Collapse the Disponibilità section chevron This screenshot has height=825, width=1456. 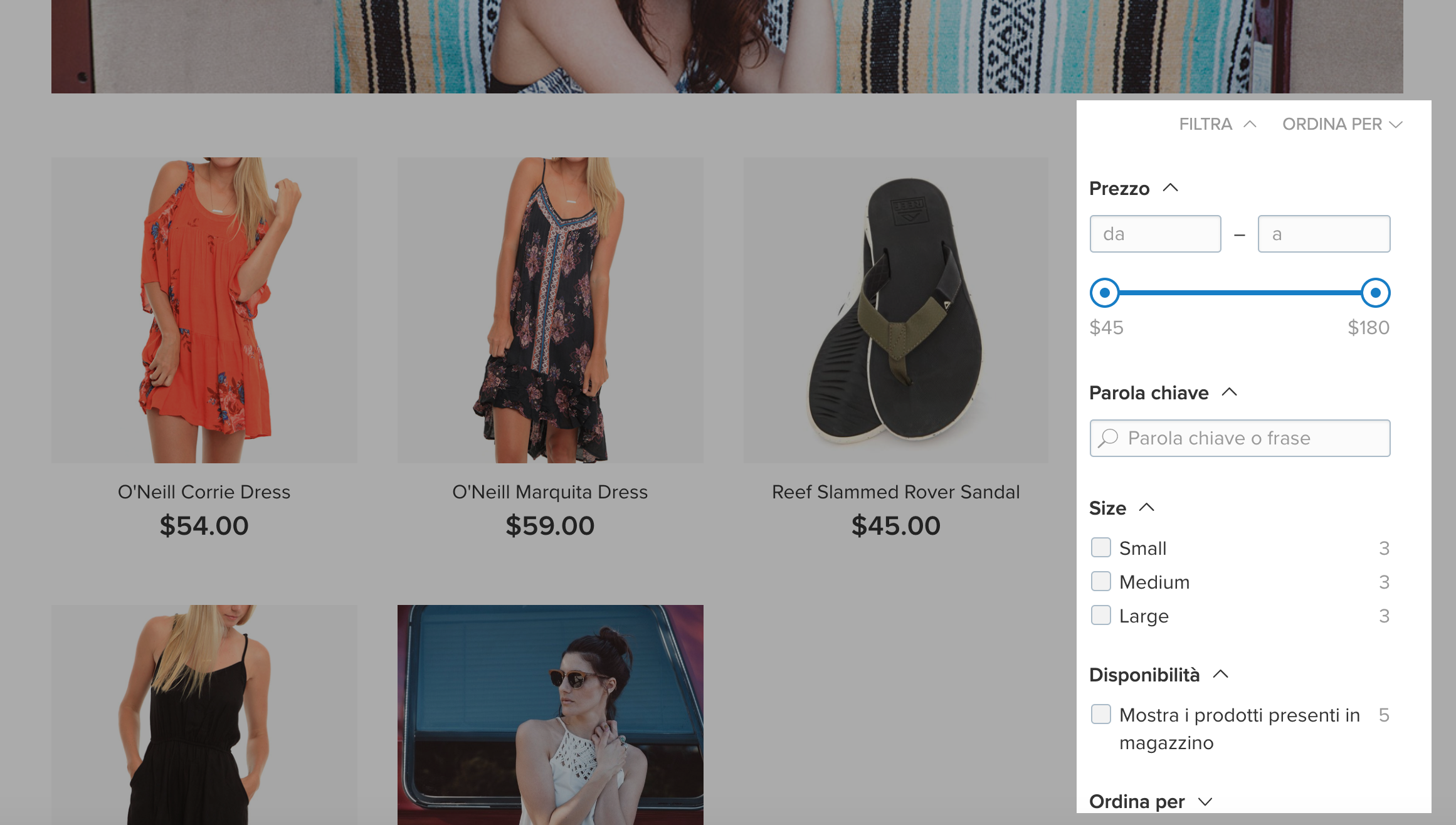tap(1220, 675)
